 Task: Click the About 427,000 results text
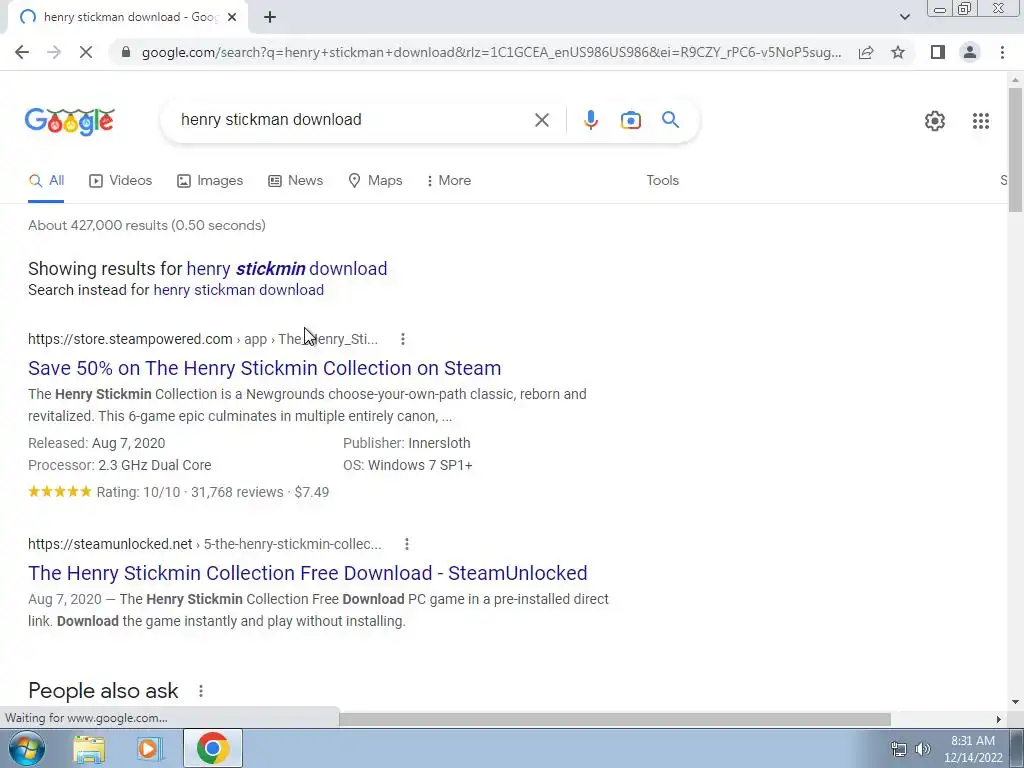tap(147, 225)
